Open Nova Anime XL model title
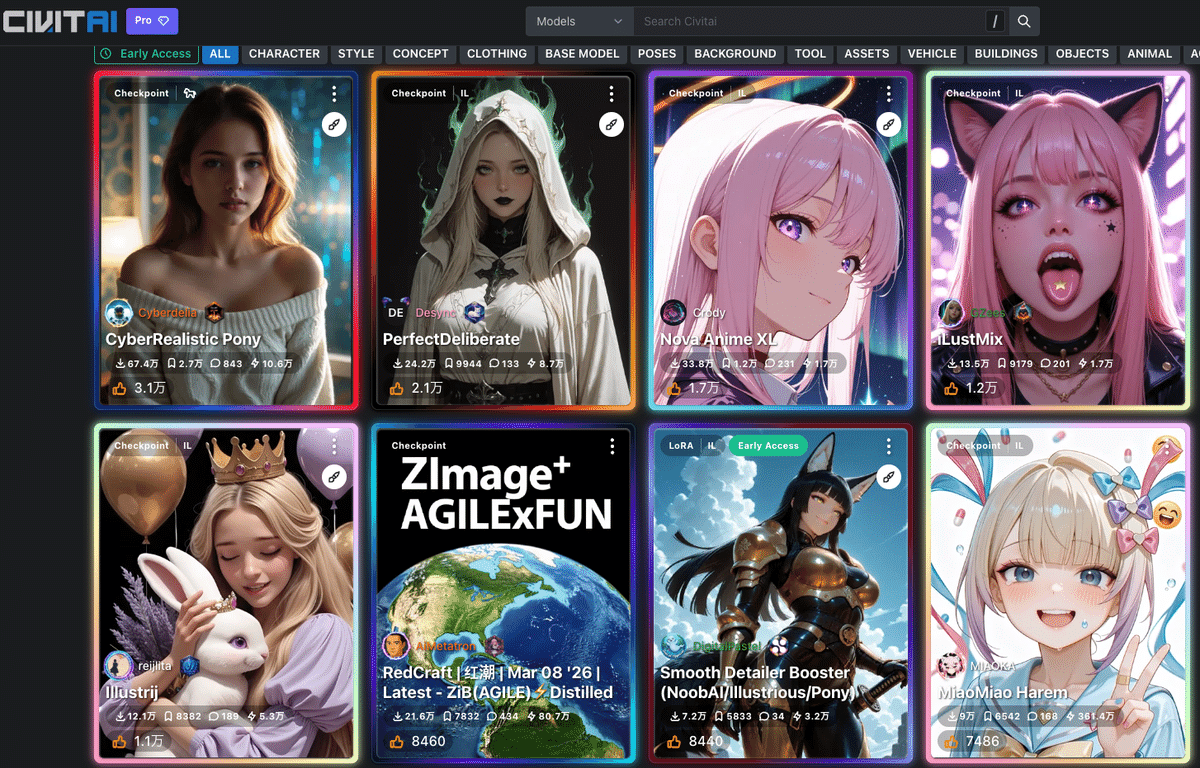Screen dimensions: 1200x768 pos(718,339)
